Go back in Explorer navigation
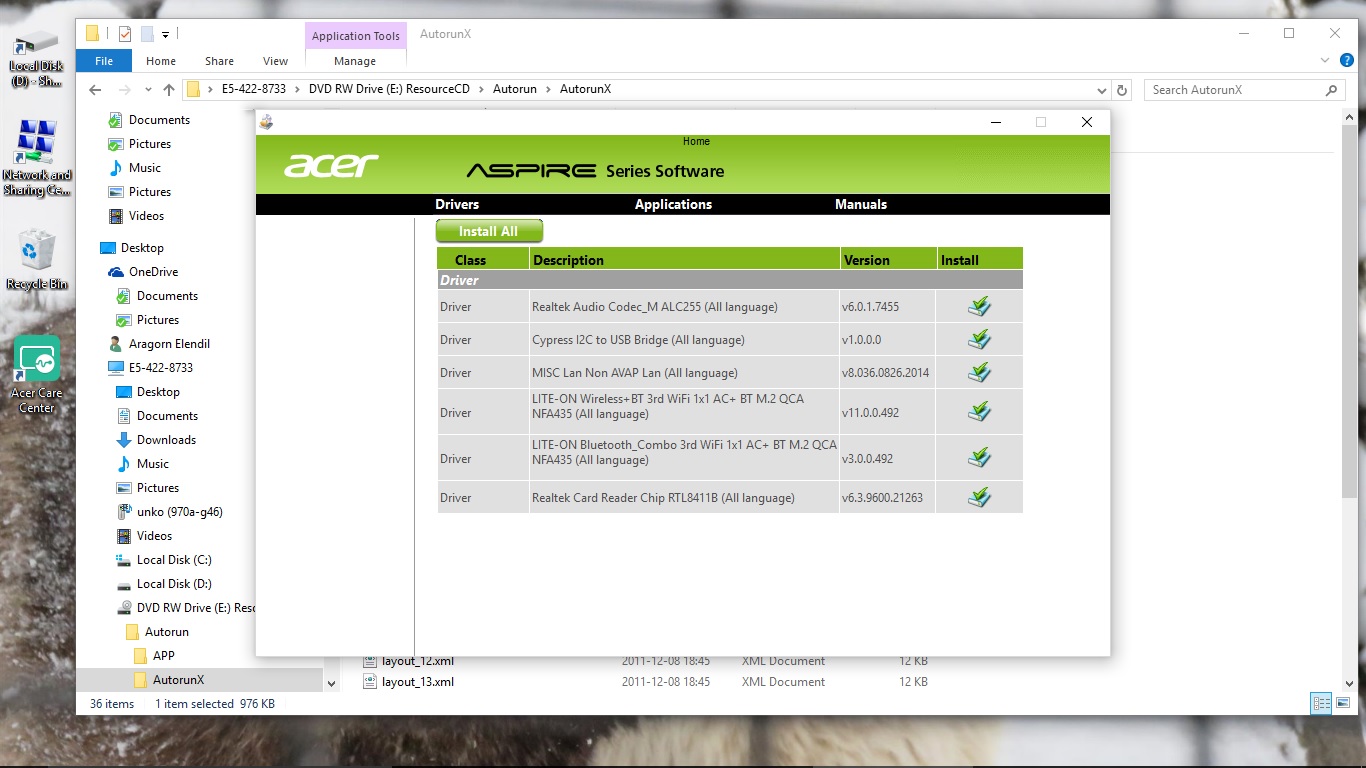The image size is (1366, 768). coord(95,90)
